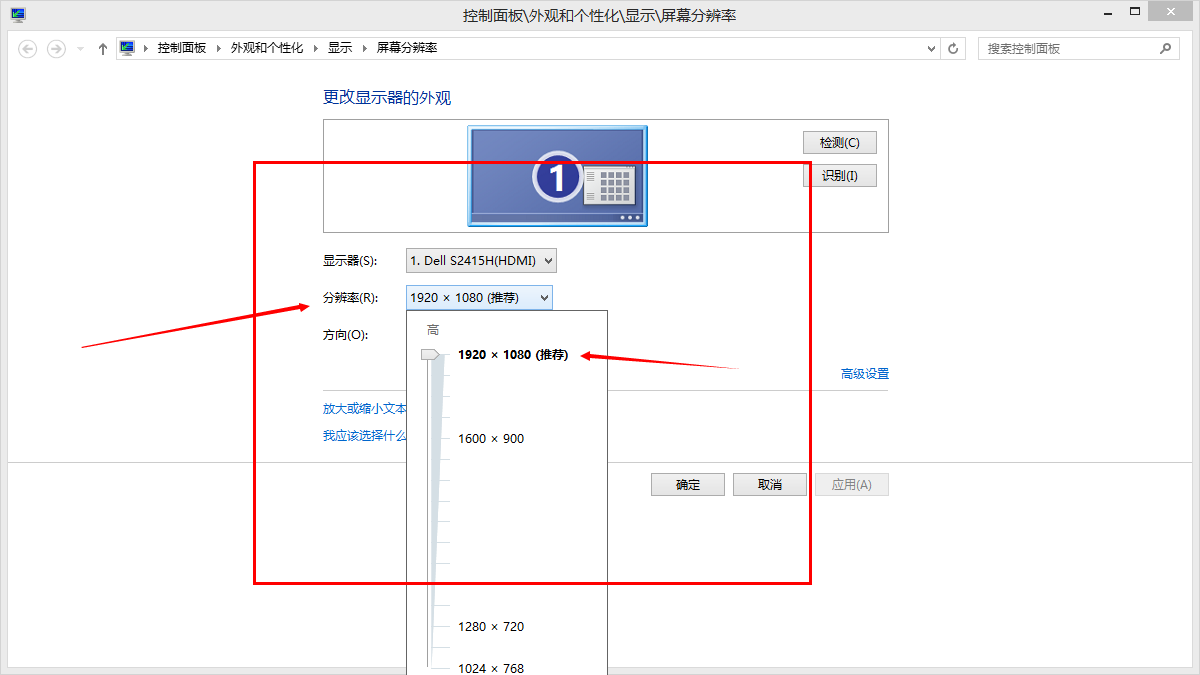Screen dimensions: 1200x675
Task: Open recent locations dropdown arrow
Action: (81, 48)
